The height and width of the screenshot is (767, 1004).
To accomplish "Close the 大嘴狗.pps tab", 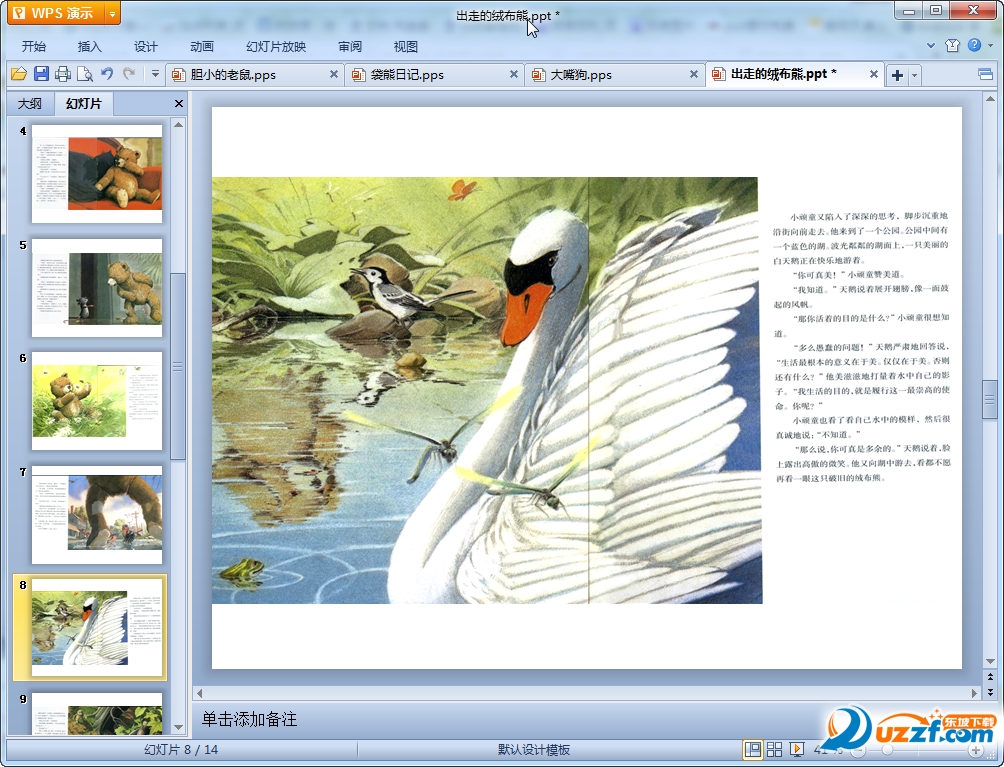I will [693, 74].
